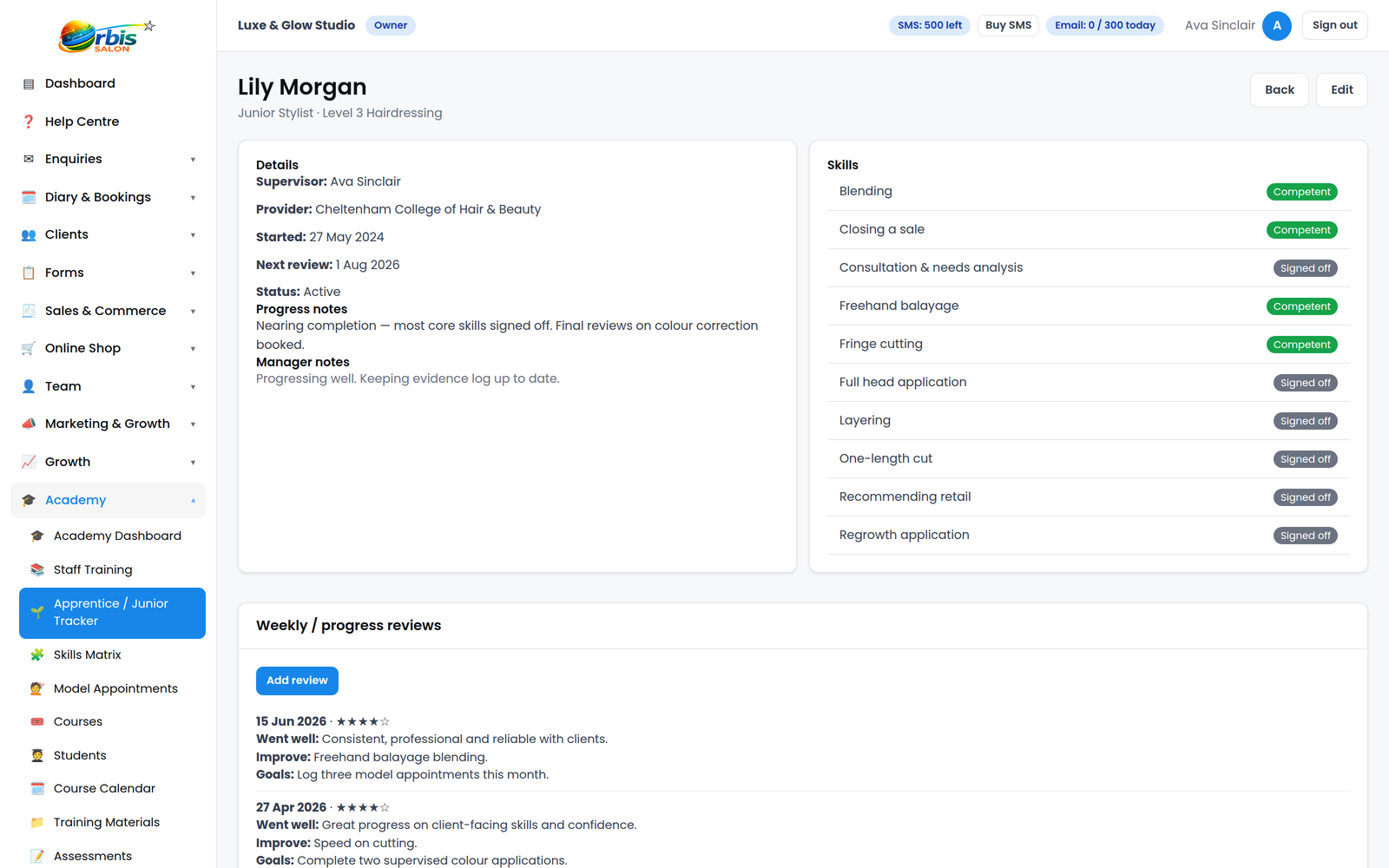
Task: Click the Students graduate icon
Action: click(x=37, y=755)
